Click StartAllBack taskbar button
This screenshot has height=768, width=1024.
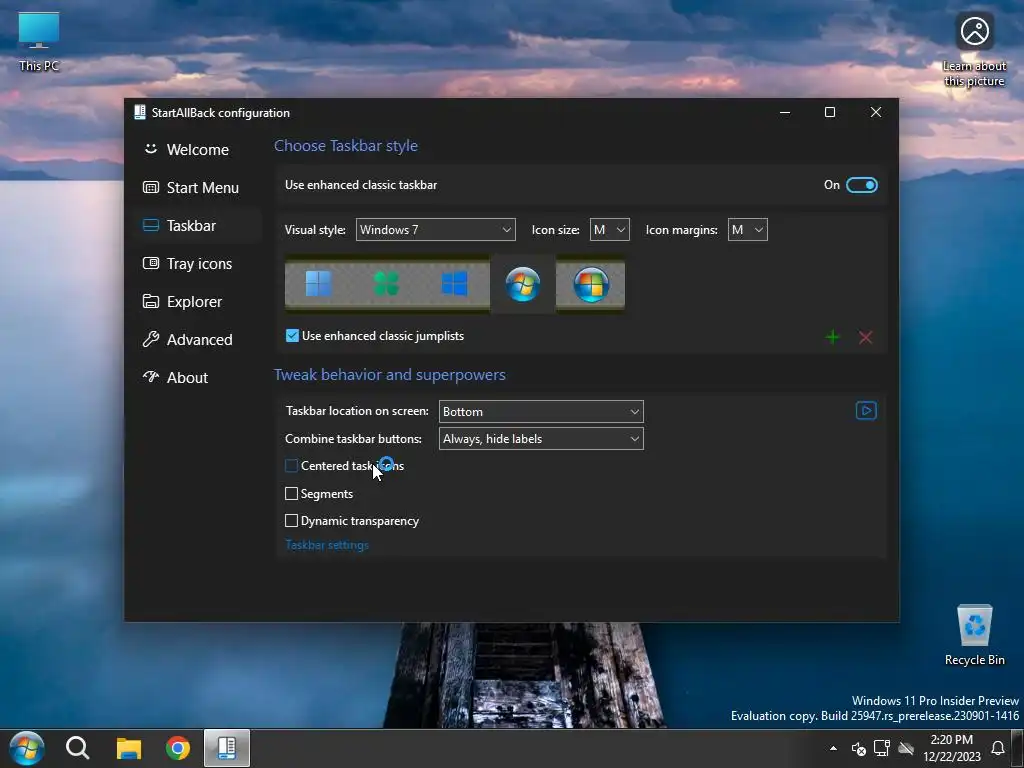pyautogui.click(x=227, y=748)
